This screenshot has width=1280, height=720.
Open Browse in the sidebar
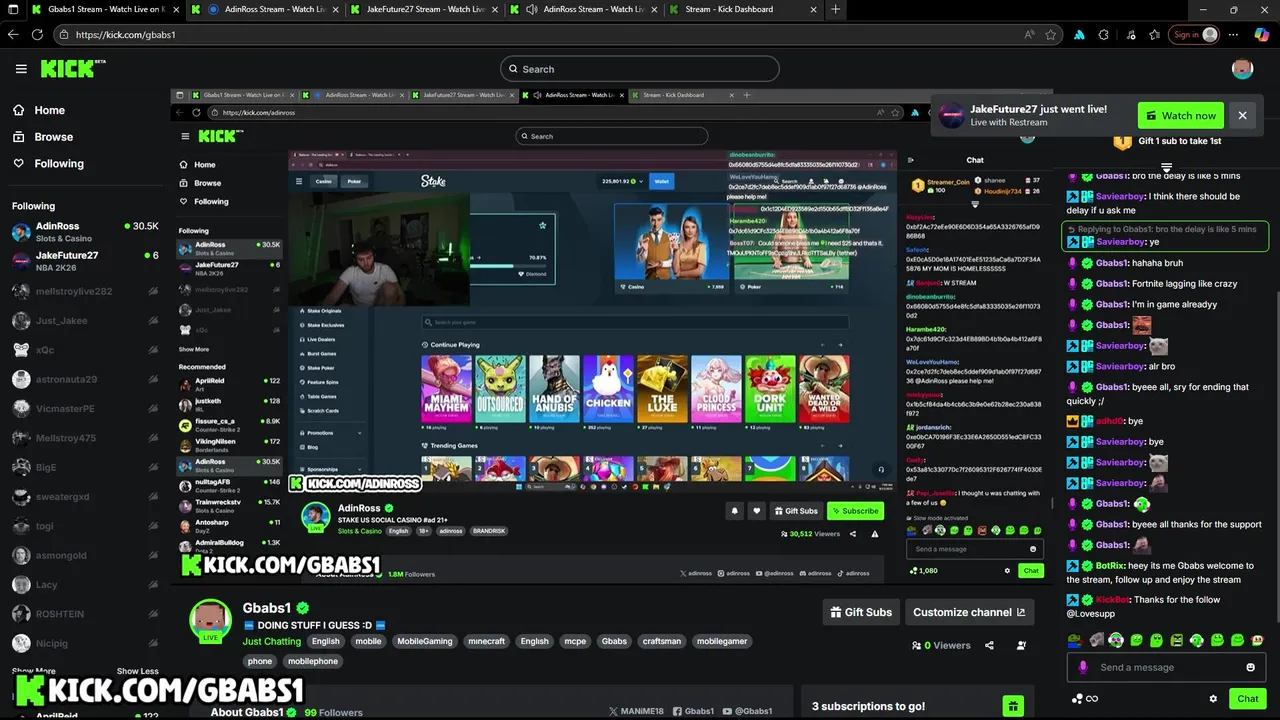click(53, 137)
